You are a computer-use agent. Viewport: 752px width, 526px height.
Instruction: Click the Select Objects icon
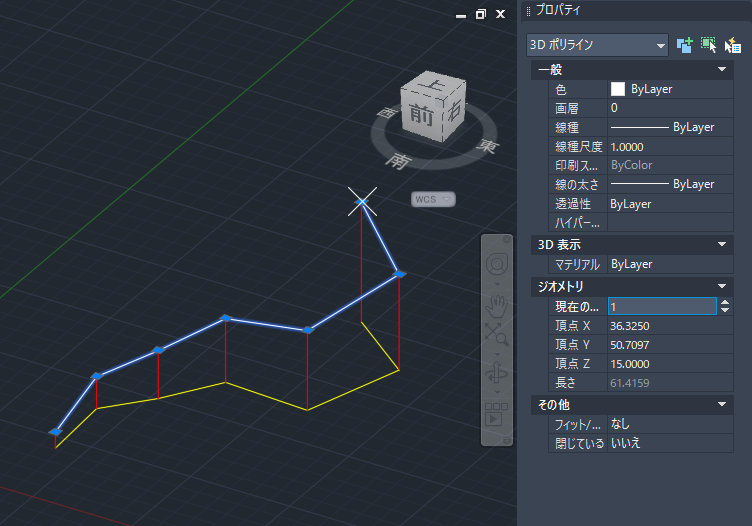(x=709, y=45)
